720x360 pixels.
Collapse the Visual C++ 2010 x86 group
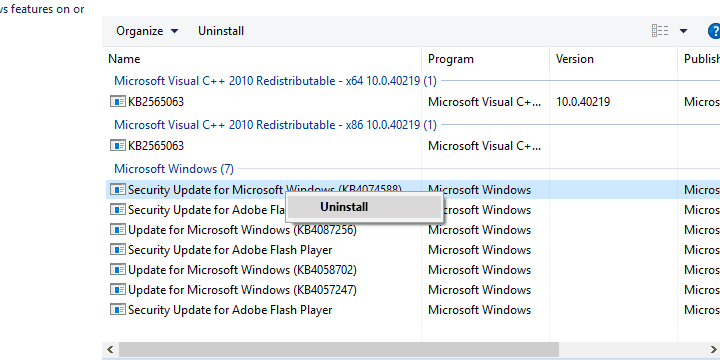pyautogui.click(x=275, y=125)
